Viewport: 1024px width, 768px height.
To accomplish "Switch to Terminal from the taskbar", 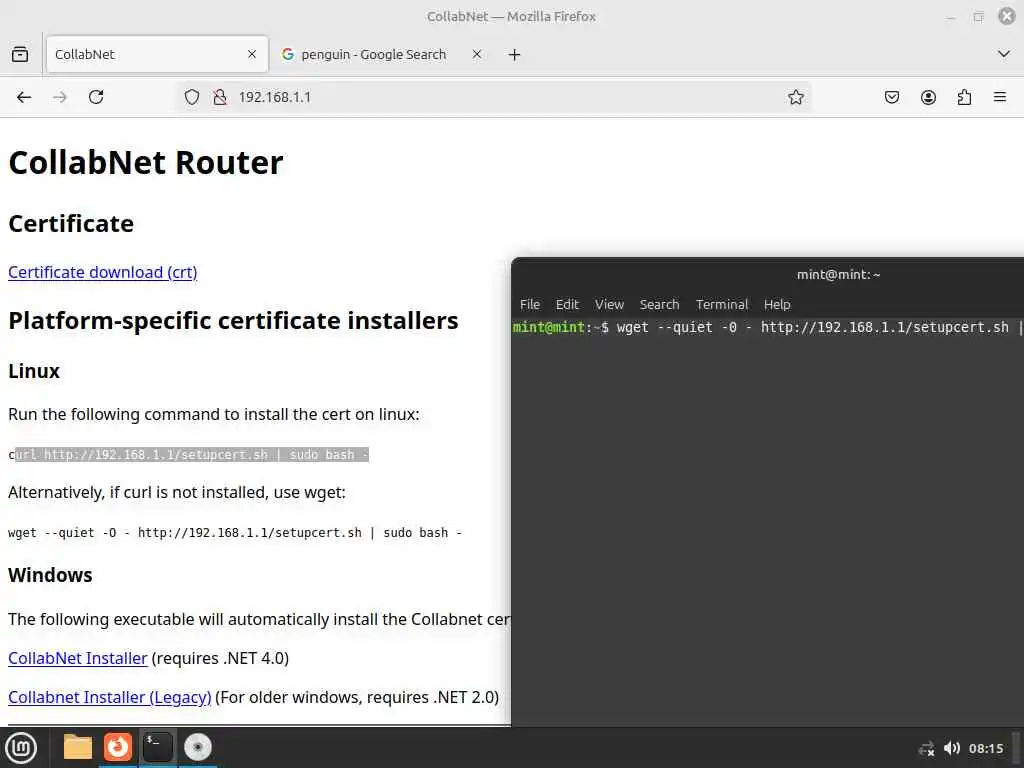I will (x=158, y=747).
